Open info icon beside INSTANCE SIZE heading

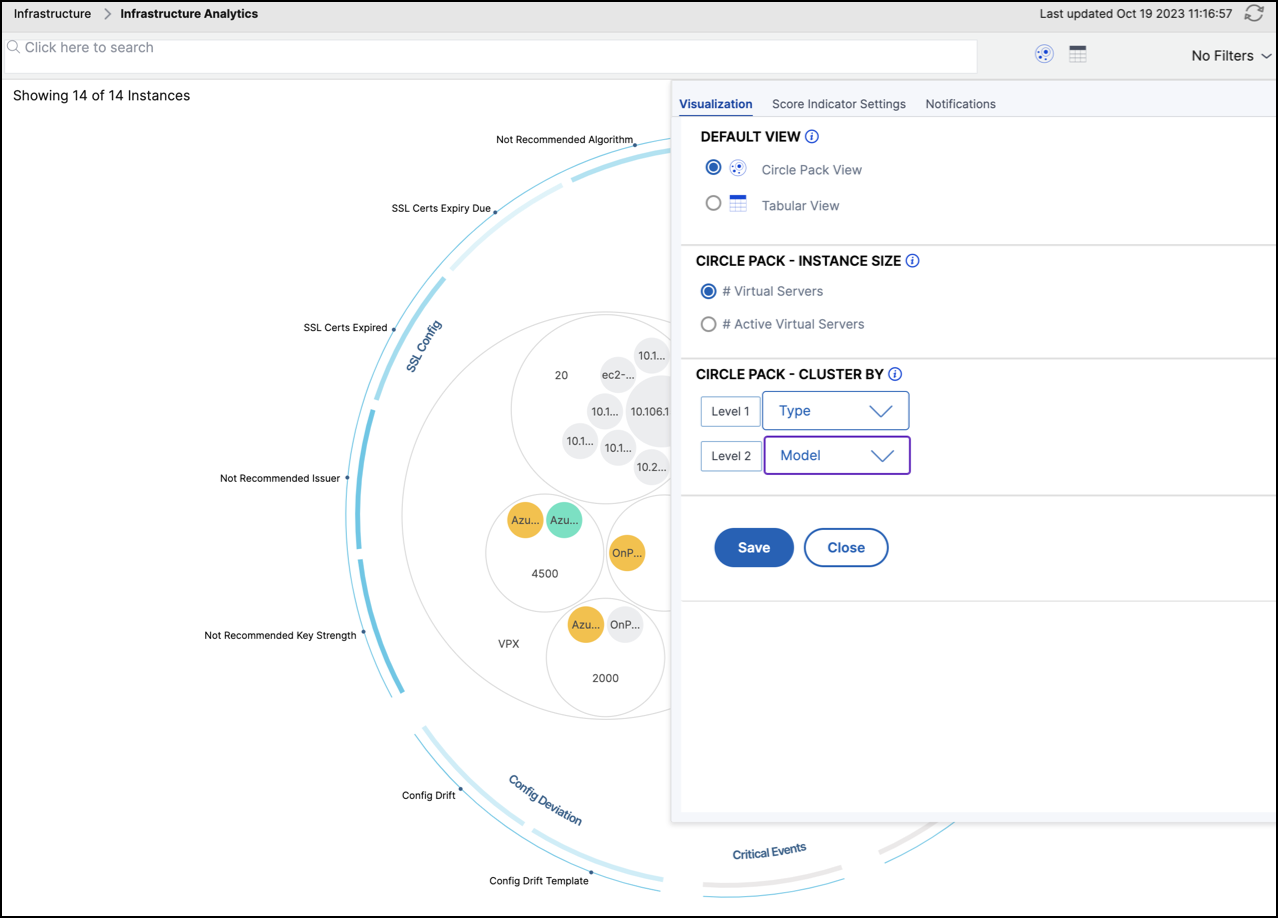pos(912,260)
